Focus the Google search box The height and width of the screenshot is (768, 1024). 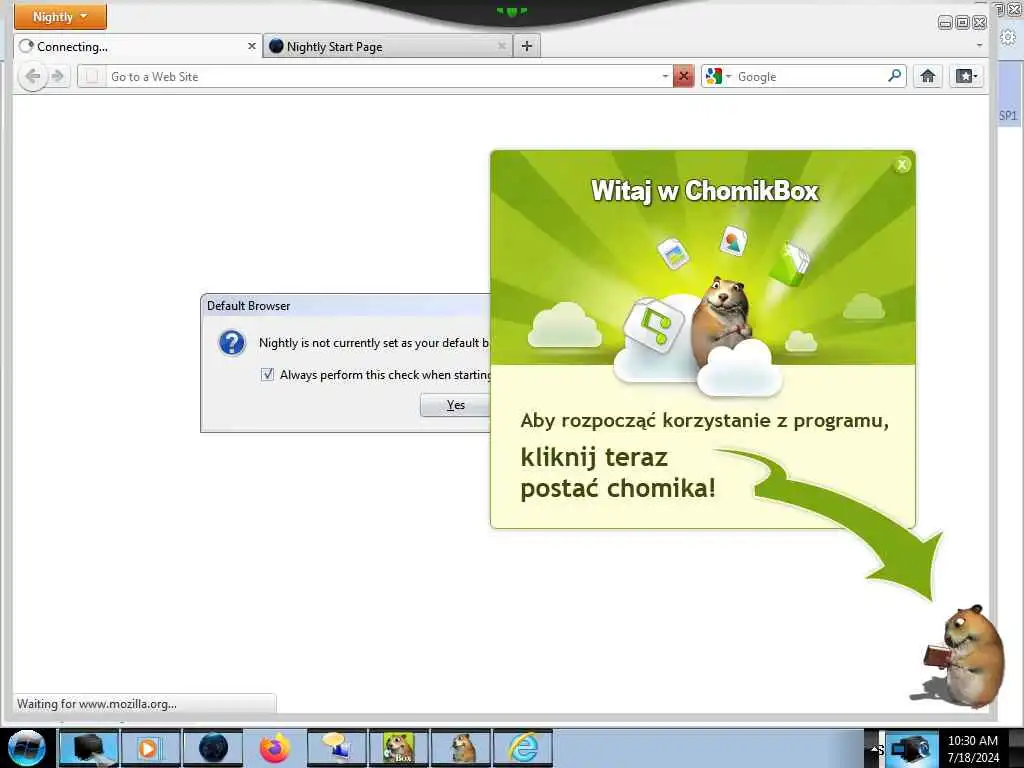coord(810,76)
